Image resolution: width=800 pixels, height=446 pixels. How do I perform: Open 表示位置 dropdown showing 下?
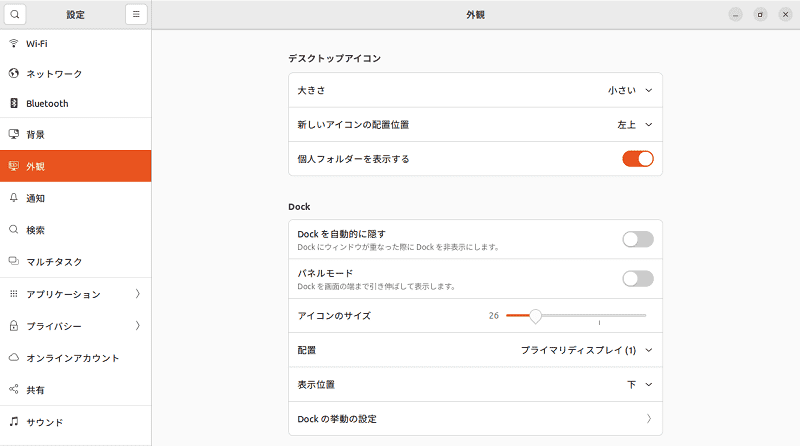[x=640, y=384]
